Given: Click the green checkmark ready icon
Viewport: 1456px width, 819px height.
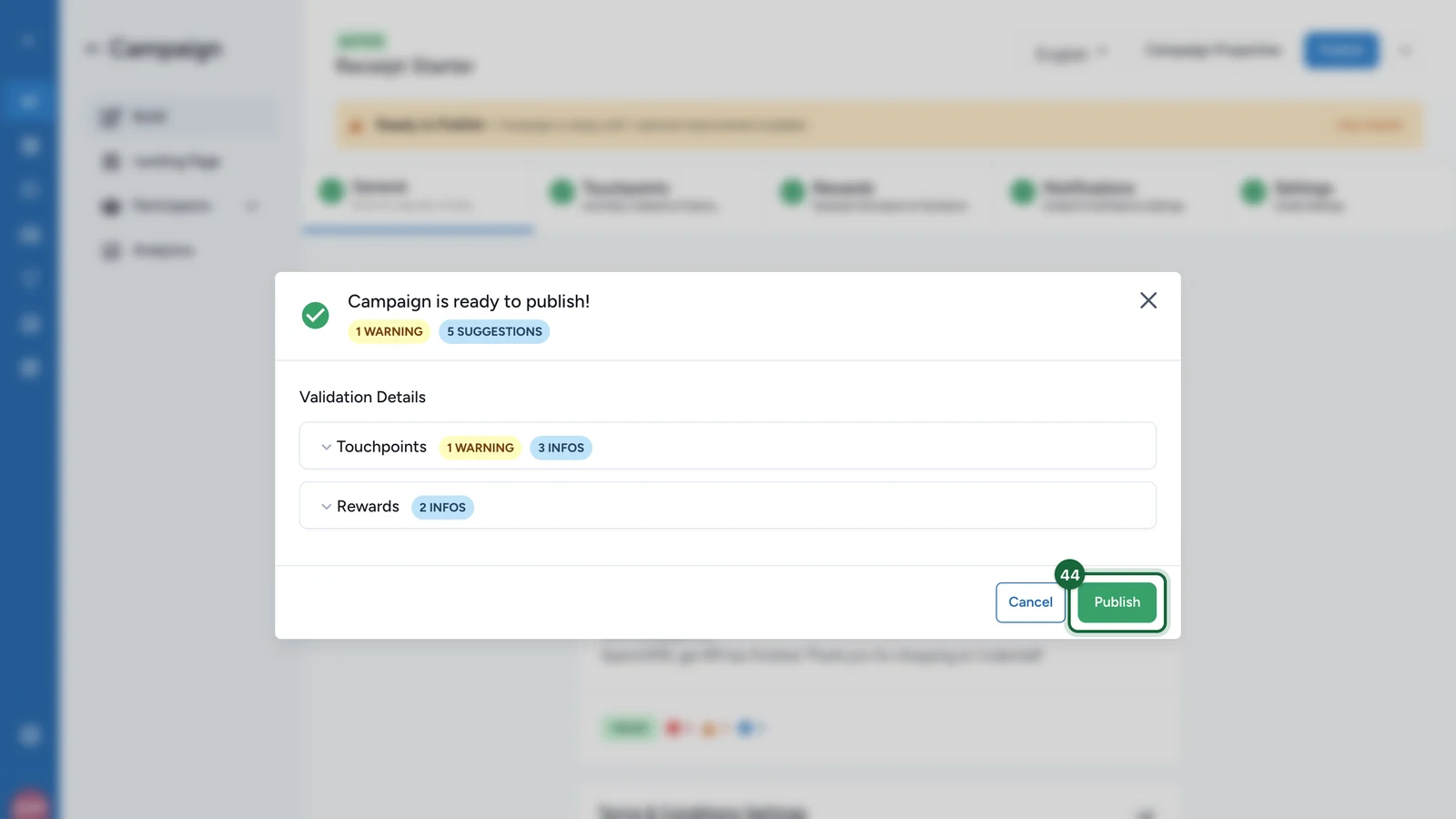Looking at the screenshot, I should (x=316, y=316).
